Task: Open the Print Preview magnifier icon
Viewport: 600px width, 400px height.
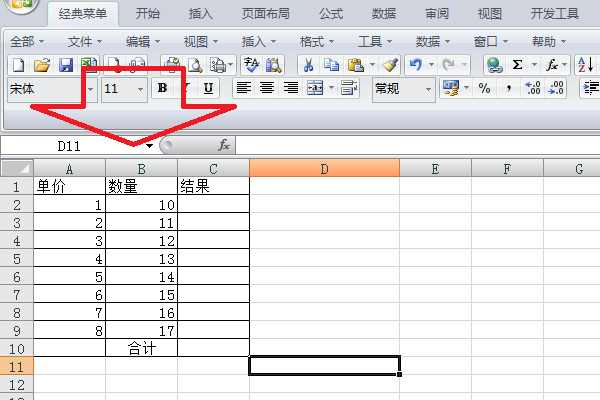Action: point(195,65)
